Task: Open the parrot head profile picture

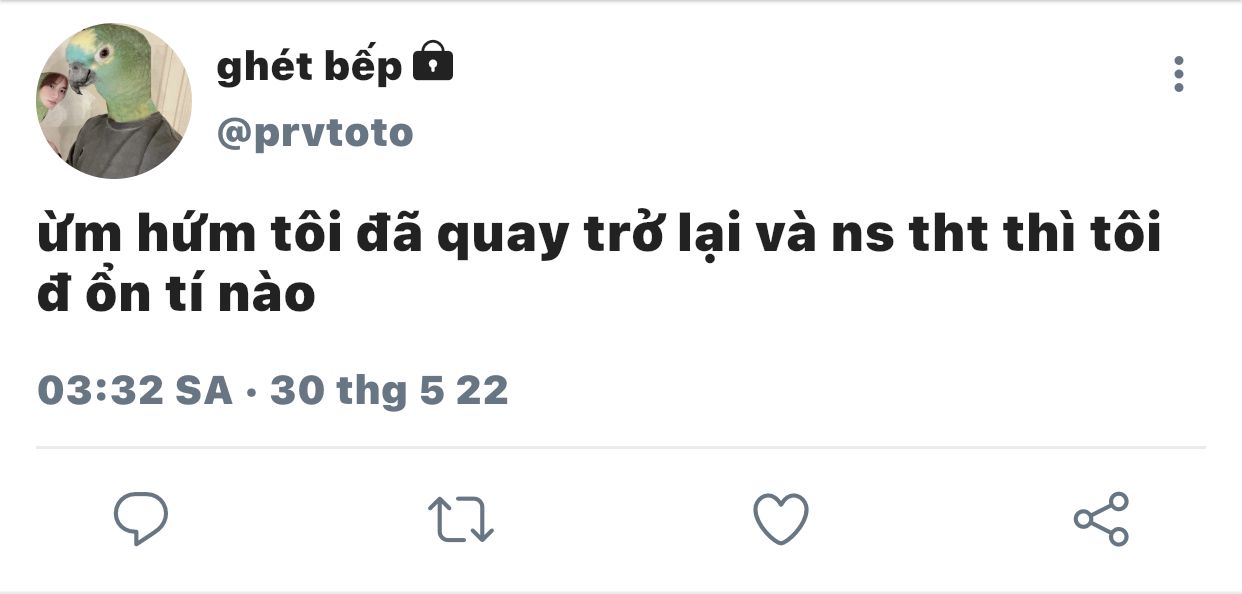Action: 114,101
